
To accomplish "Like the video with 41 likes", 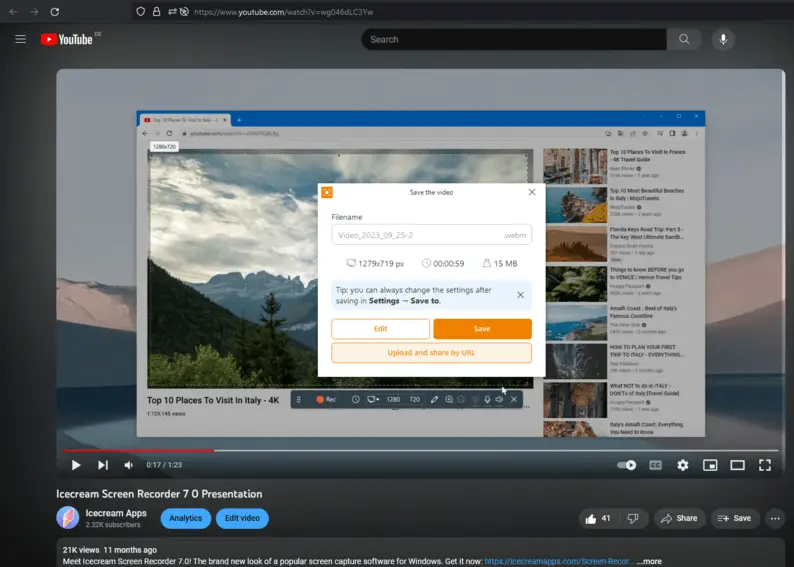I will [x=599, y=518].
